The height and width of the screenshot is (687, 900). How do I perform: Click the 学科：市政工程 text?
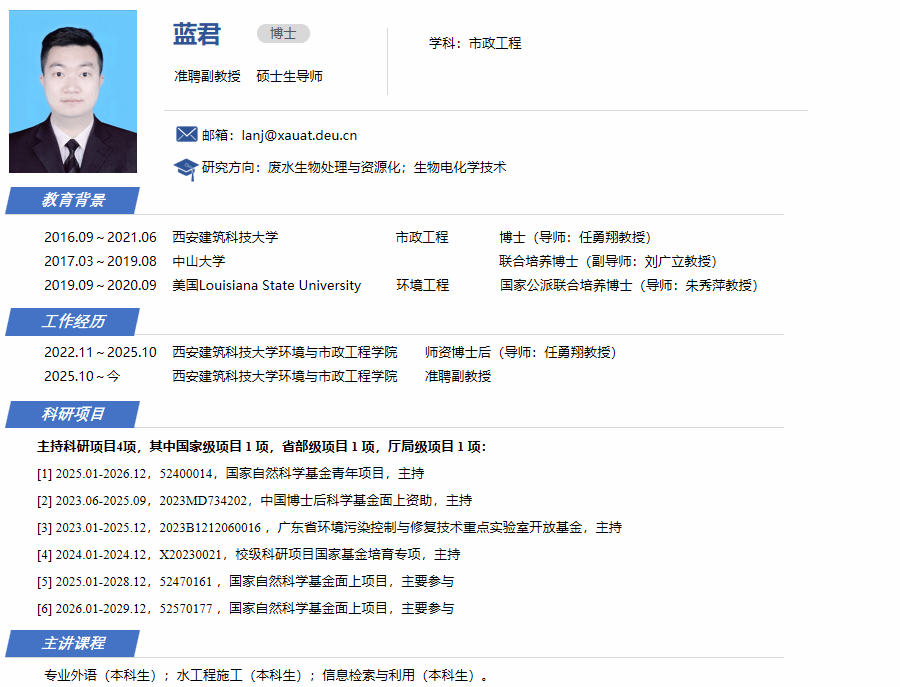point(475,43)
